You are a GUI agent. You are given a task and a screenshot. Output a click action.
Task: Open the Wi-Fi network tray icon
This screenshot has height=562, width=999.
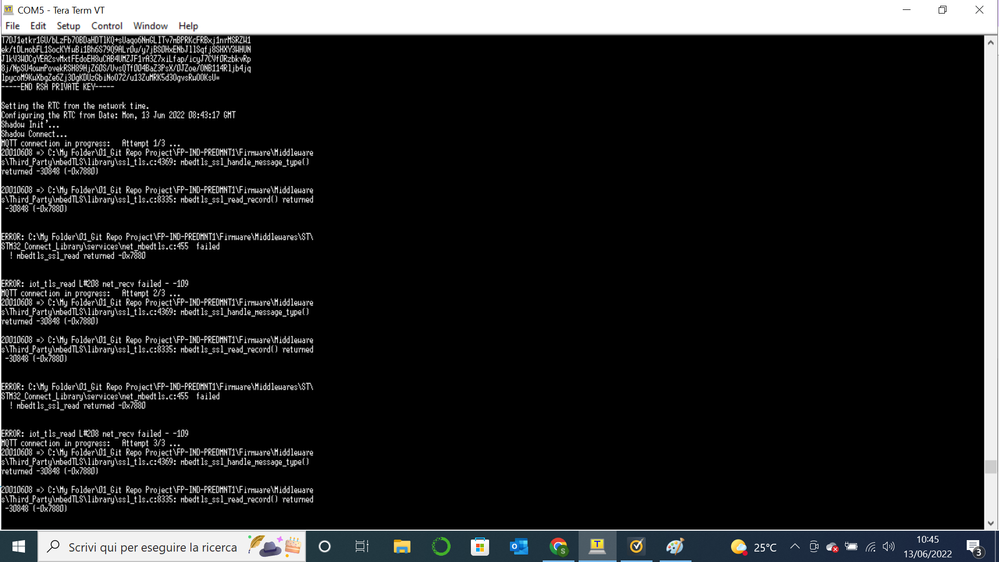(870, 547)
